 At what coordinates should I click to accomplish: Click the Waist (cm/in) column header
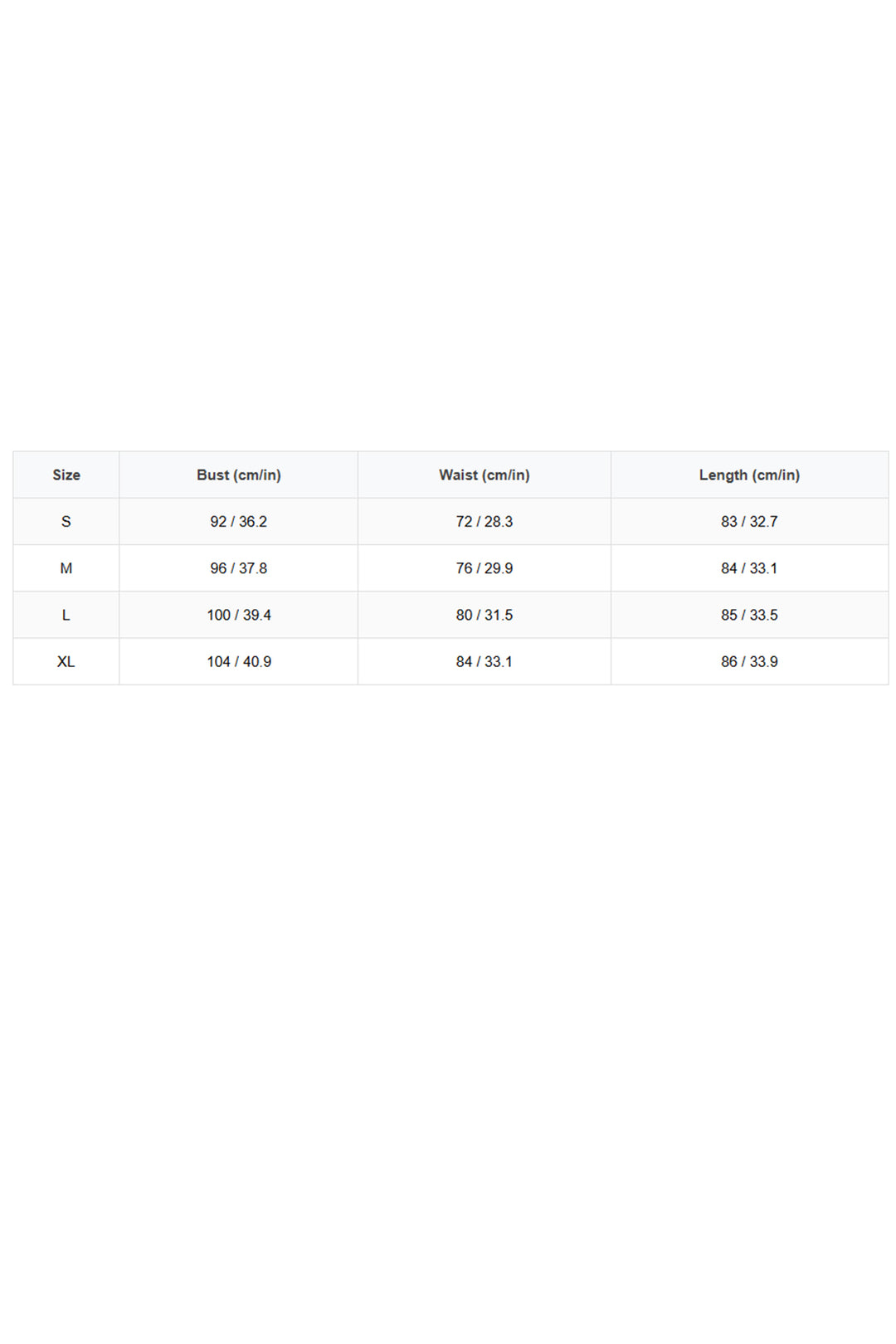(x=485, y=475)
